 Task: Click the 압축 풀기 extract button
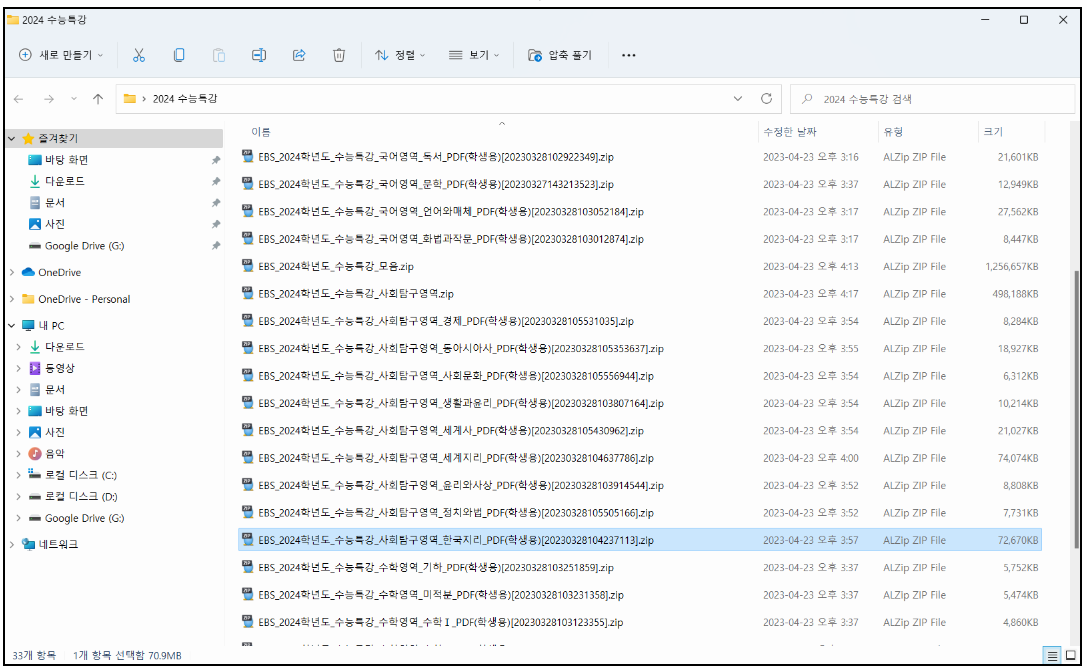[x=560, y=55]
